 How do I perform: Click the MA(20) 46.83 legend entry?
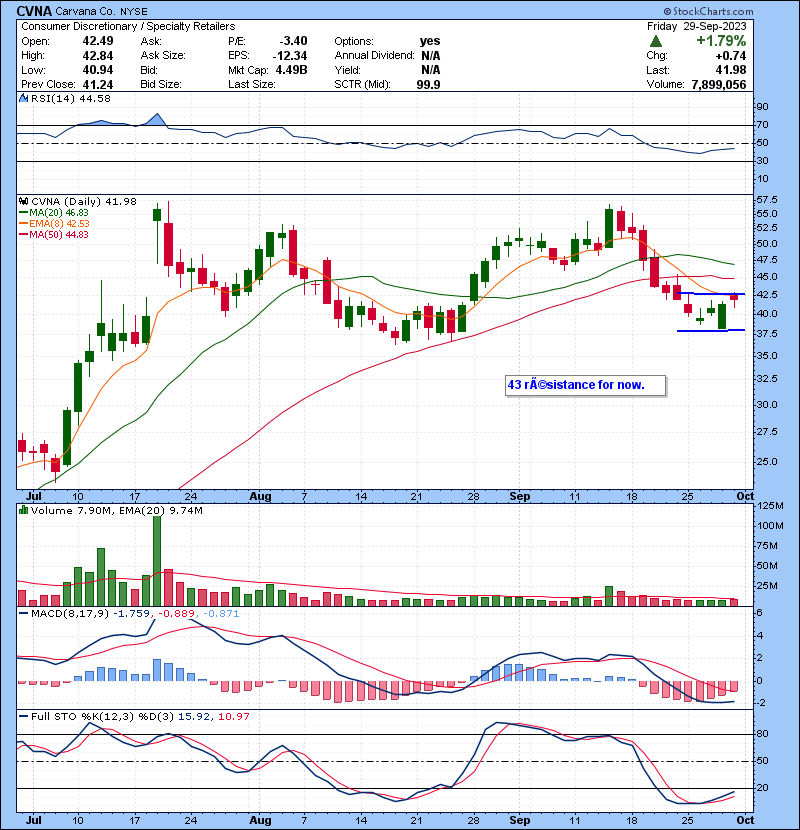point(54,212)
